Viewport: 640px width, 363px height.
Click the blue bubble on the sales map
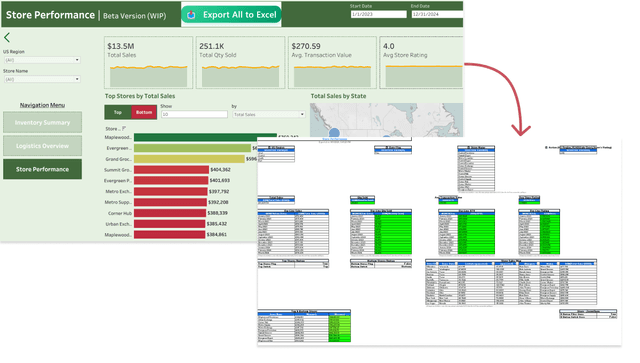[x=334, y=132]
